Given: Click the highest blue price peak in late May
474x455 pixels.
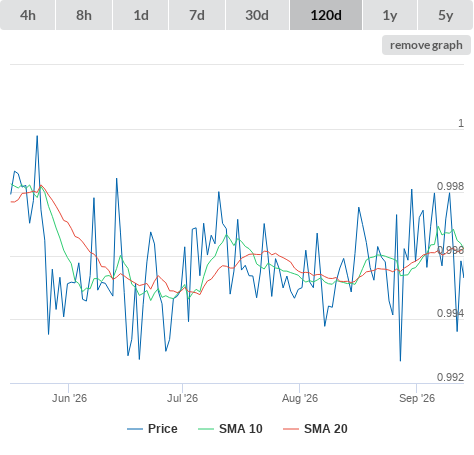Looking at the screenshot, I should click(x=37, y=136).
